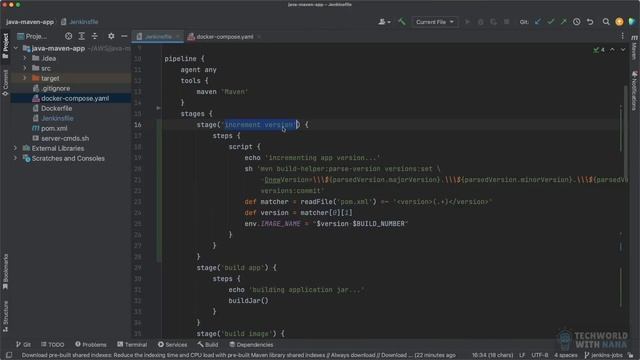
Task: Collapse the java-maven-app root folder
Action: coord(16,48)
